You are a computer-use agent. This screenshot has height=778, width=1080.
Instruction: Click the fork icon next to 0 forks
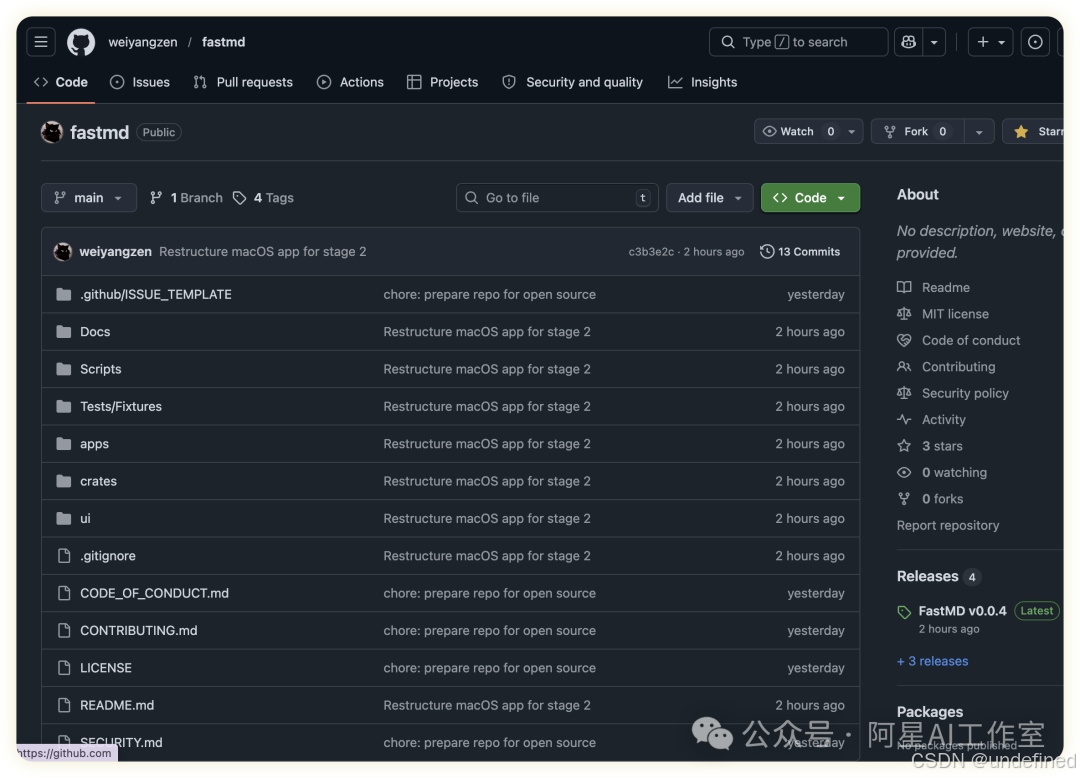(904, 499)
